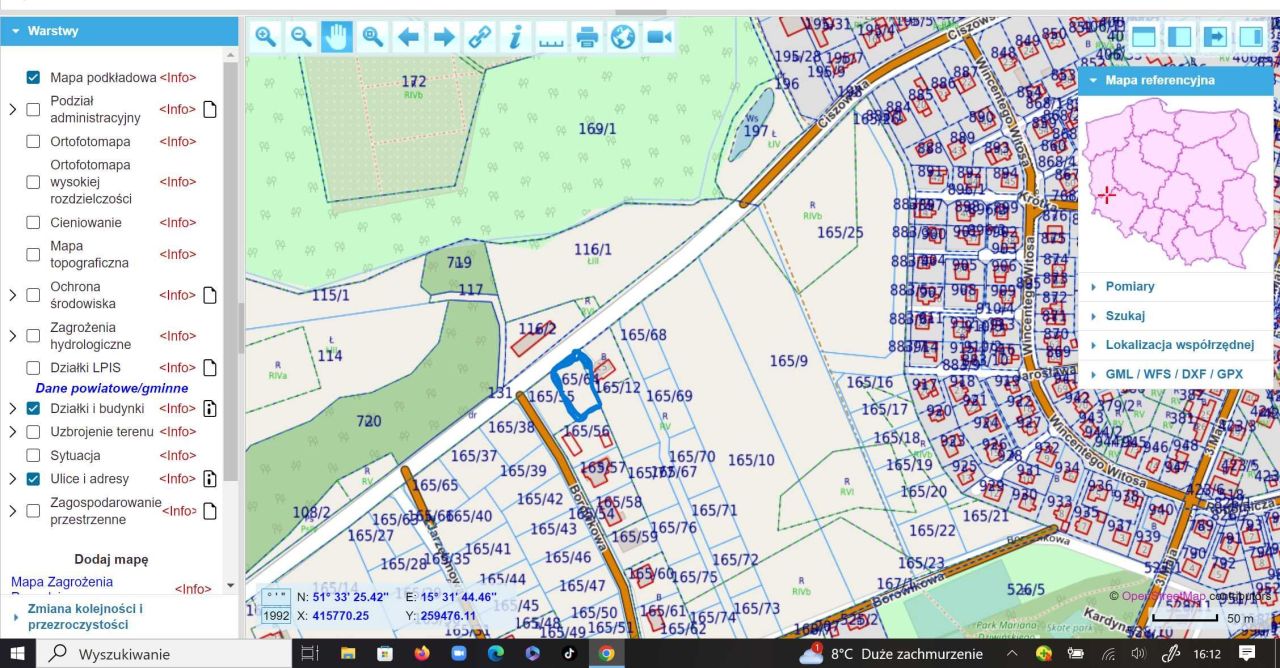Expand the Podział administracyjny layer tree
Viewport: 1280px width, 668px height.
12,109
